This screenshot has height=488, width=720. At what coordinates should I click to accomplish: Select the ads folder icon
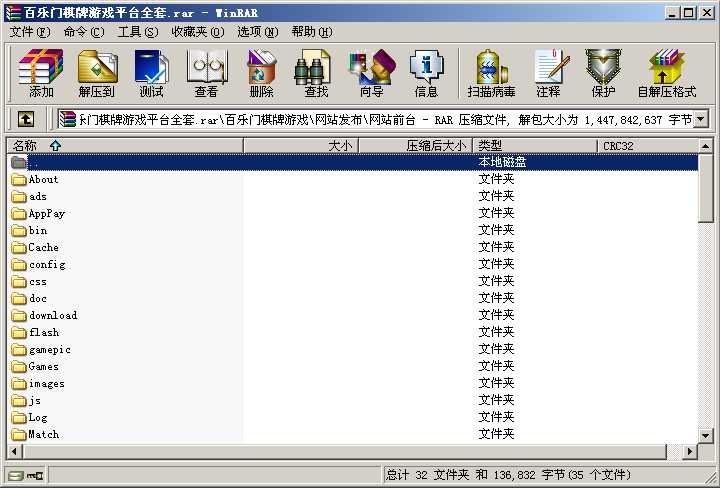(x=19, y=196)
